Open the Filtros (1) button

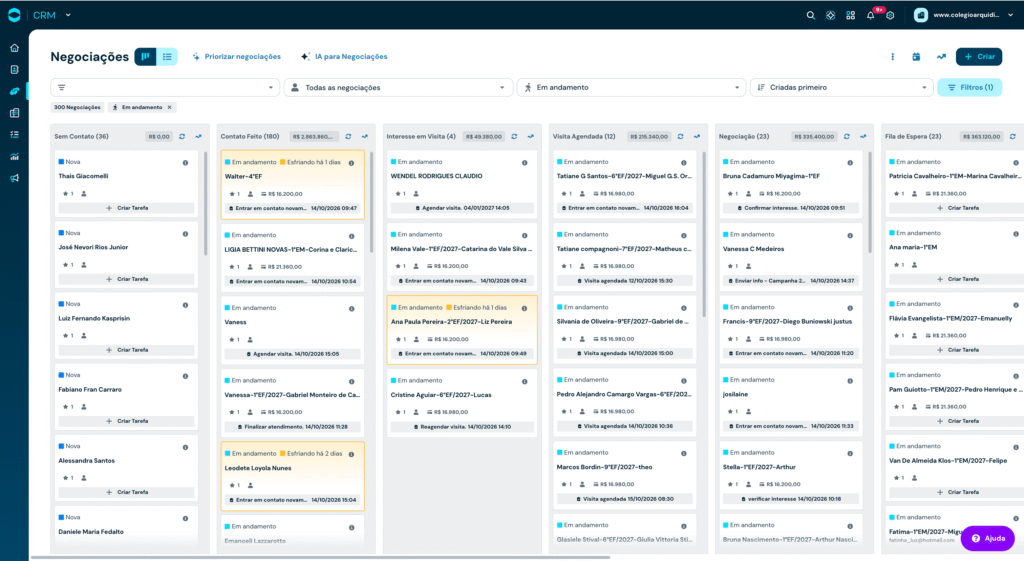[x=970, y=88]
